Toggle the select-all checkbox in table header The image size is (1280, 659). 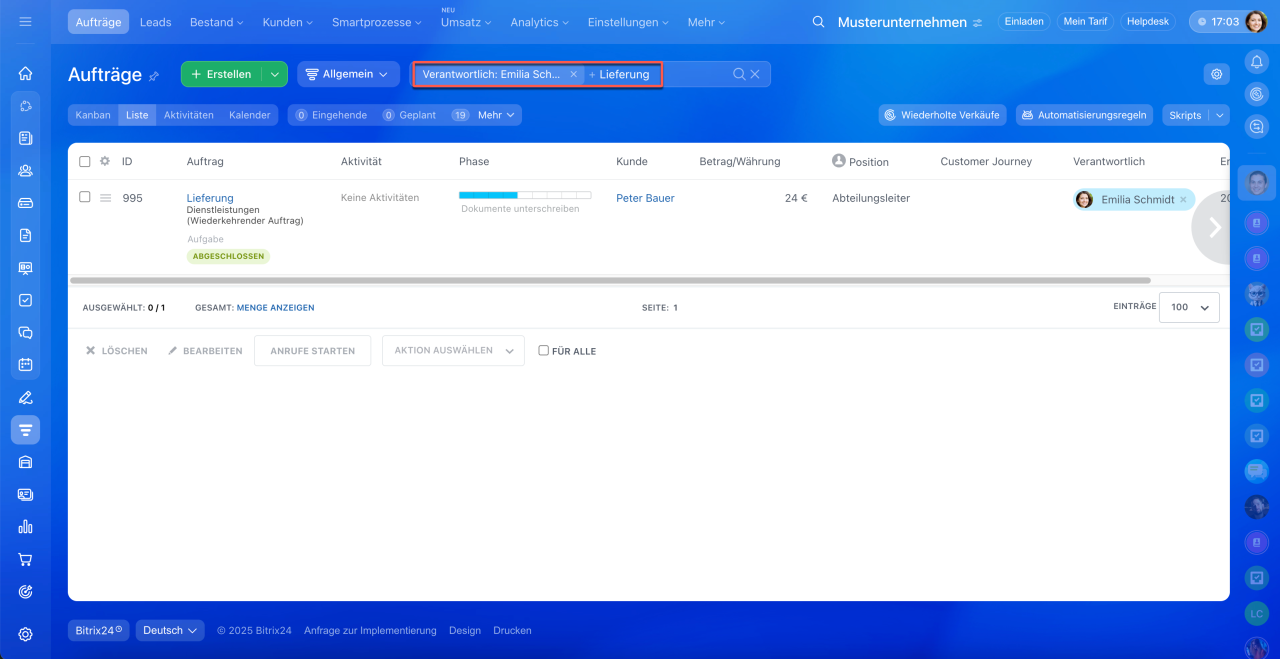tap(85, 161)
